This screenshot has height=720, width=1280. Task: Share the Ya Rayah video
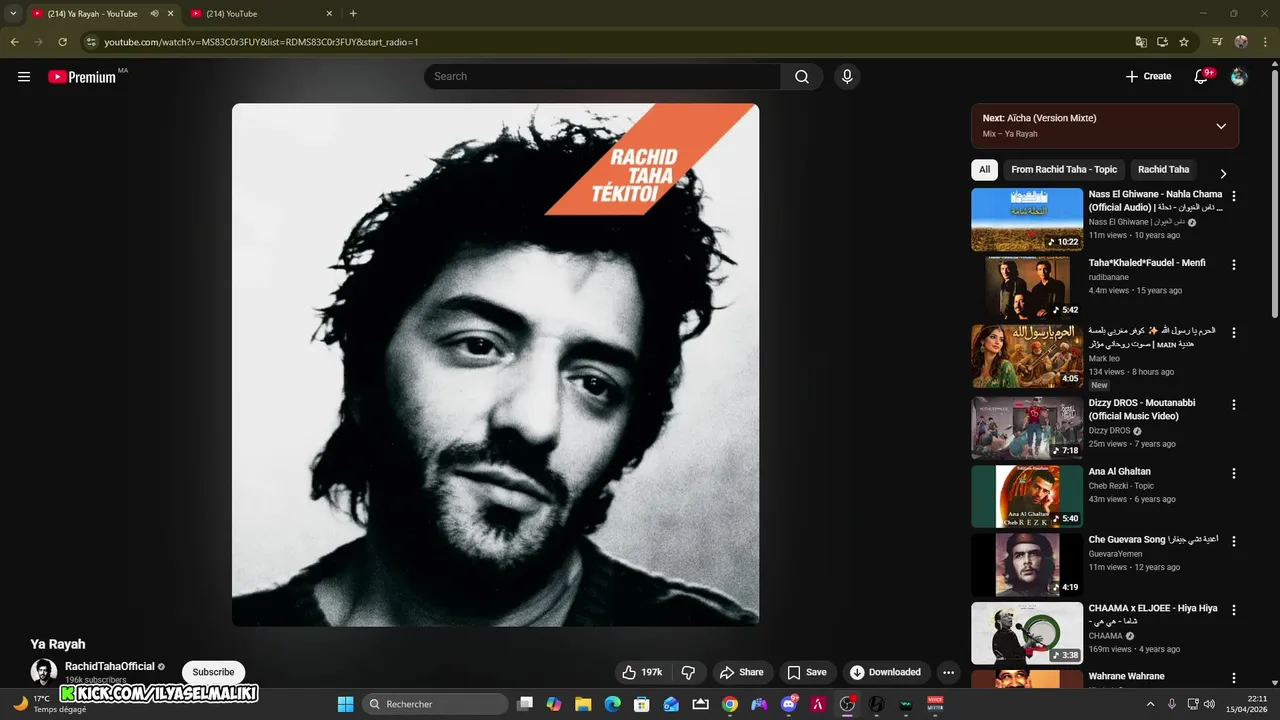click(741, 672)
